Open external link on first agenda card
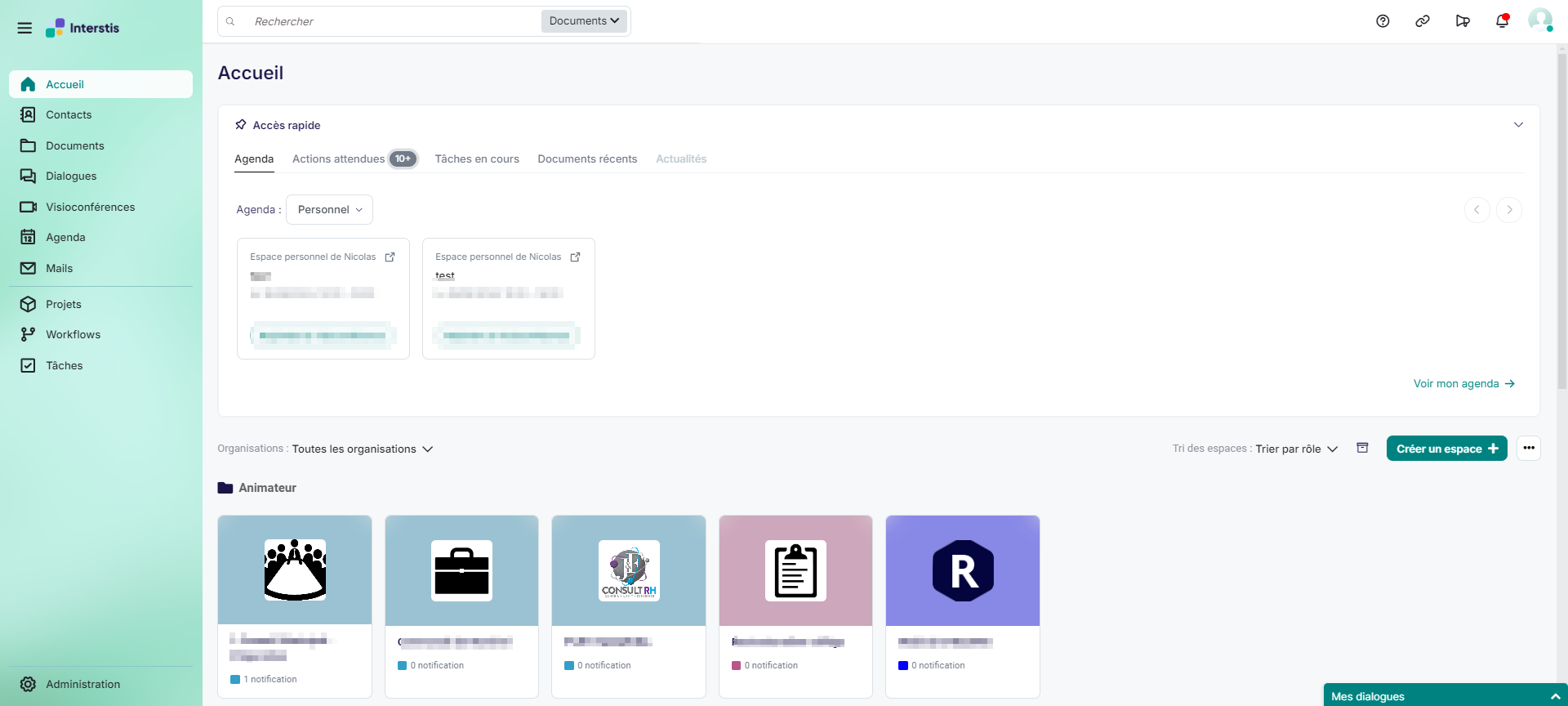This screenshot has width=1568, height=706. click(390, 257)
